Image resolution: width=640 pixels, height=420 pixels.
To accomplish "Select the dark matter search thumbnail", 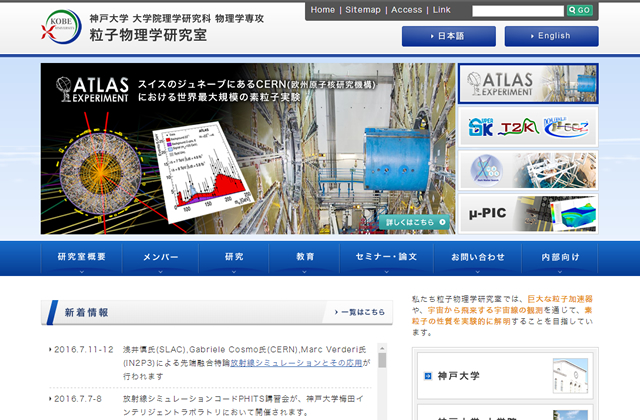I will (x=528, y=170).
